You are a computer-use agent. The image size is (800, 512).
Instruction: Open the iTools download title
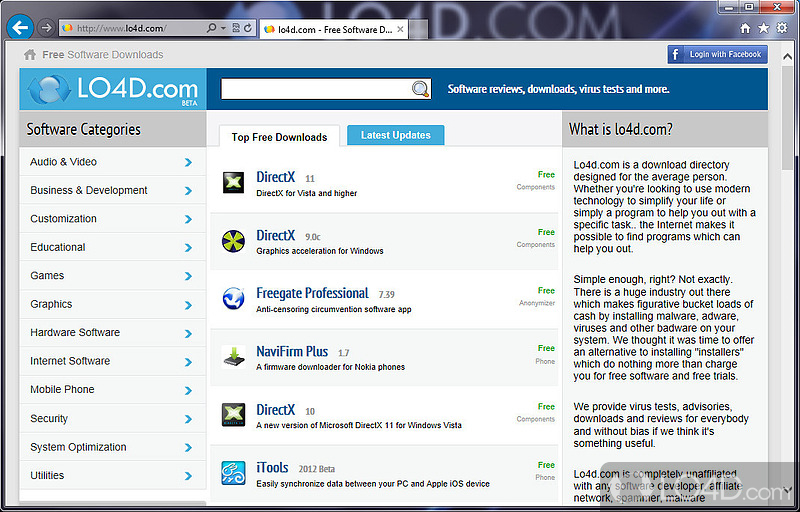(272, 468)
